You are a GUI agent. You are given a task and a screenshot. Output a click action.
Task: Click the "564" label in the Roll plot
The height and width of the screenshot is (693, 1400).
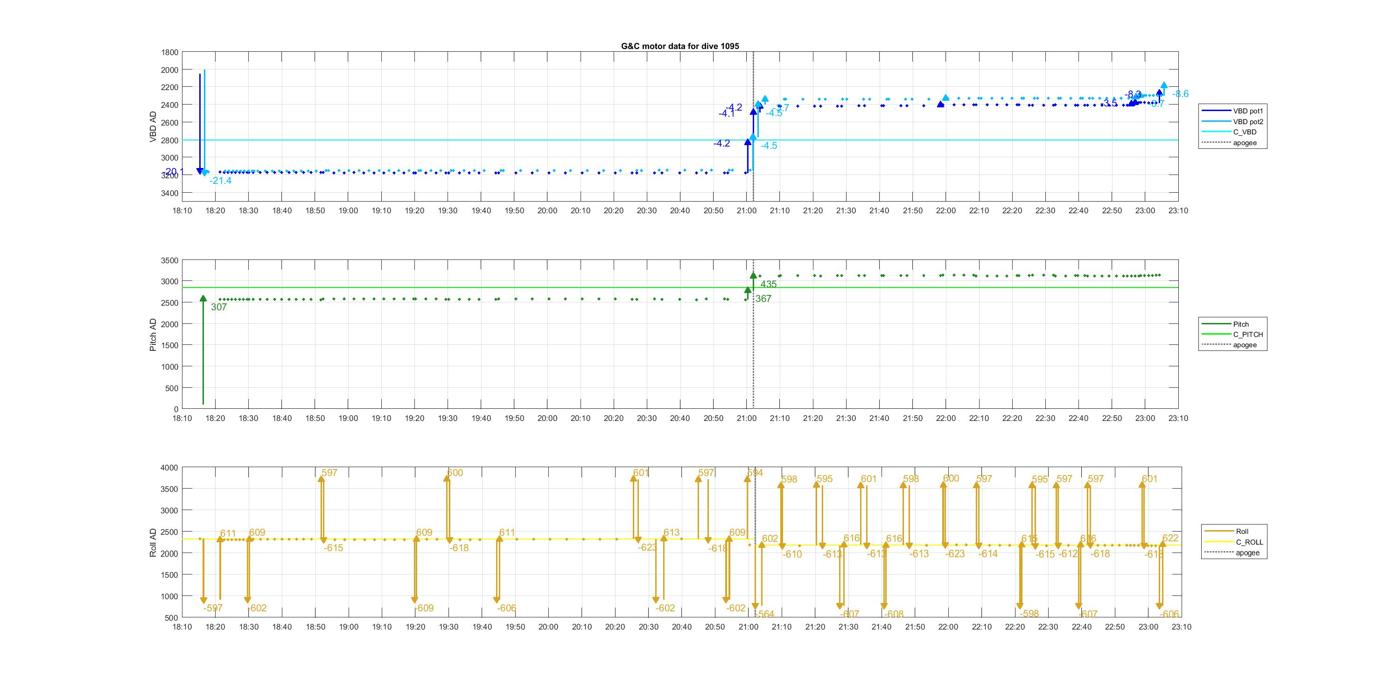766,614
